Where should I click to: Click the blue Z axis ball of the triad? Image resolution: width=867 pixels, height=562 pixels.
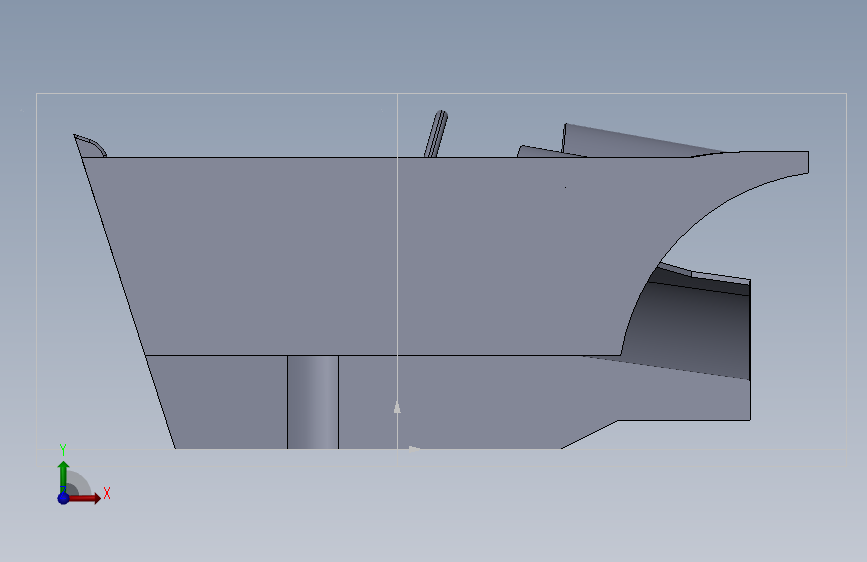point(63,498)
